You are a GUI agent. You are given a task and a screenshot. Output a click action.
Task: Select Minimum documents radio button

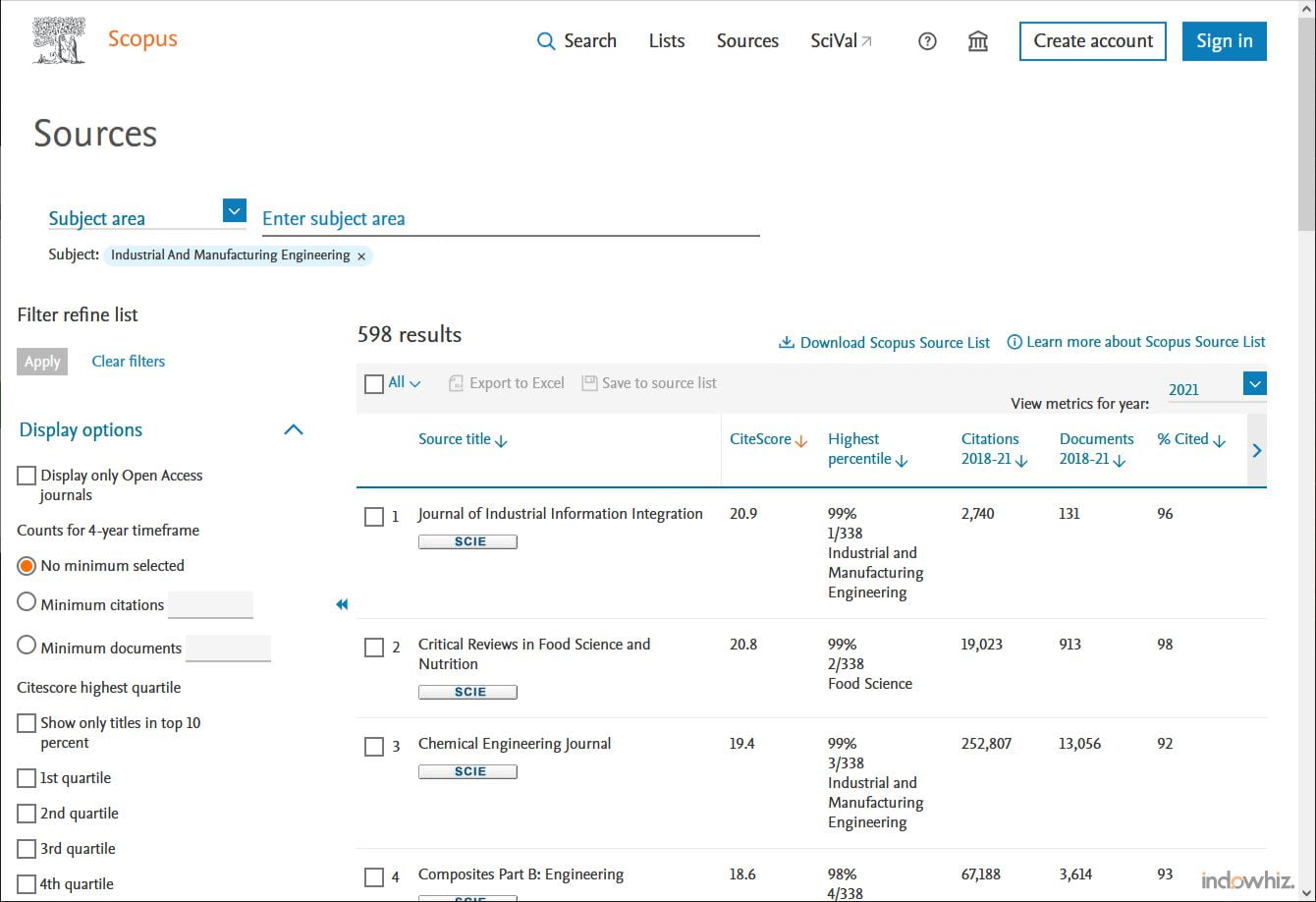[27, 646]
